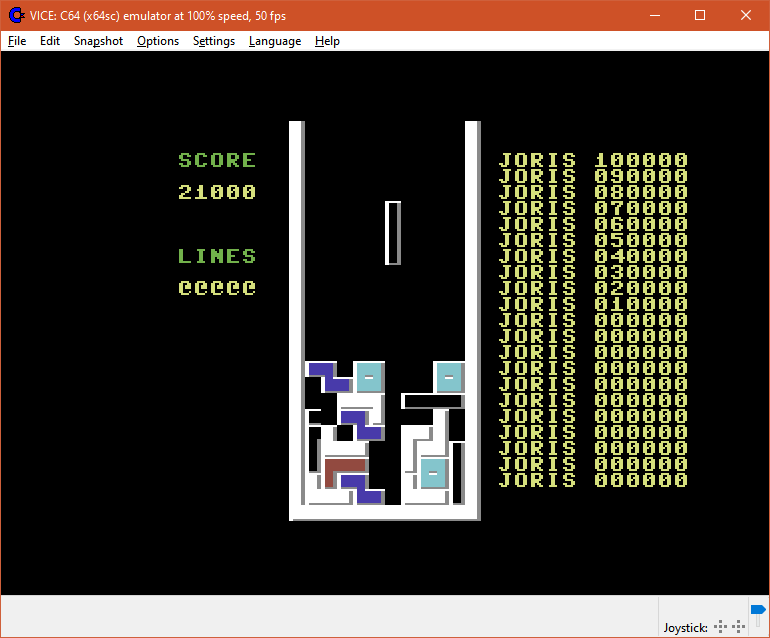Click the green SCORE label
Screen dimensions: 770x638
(x=217, y=160)
